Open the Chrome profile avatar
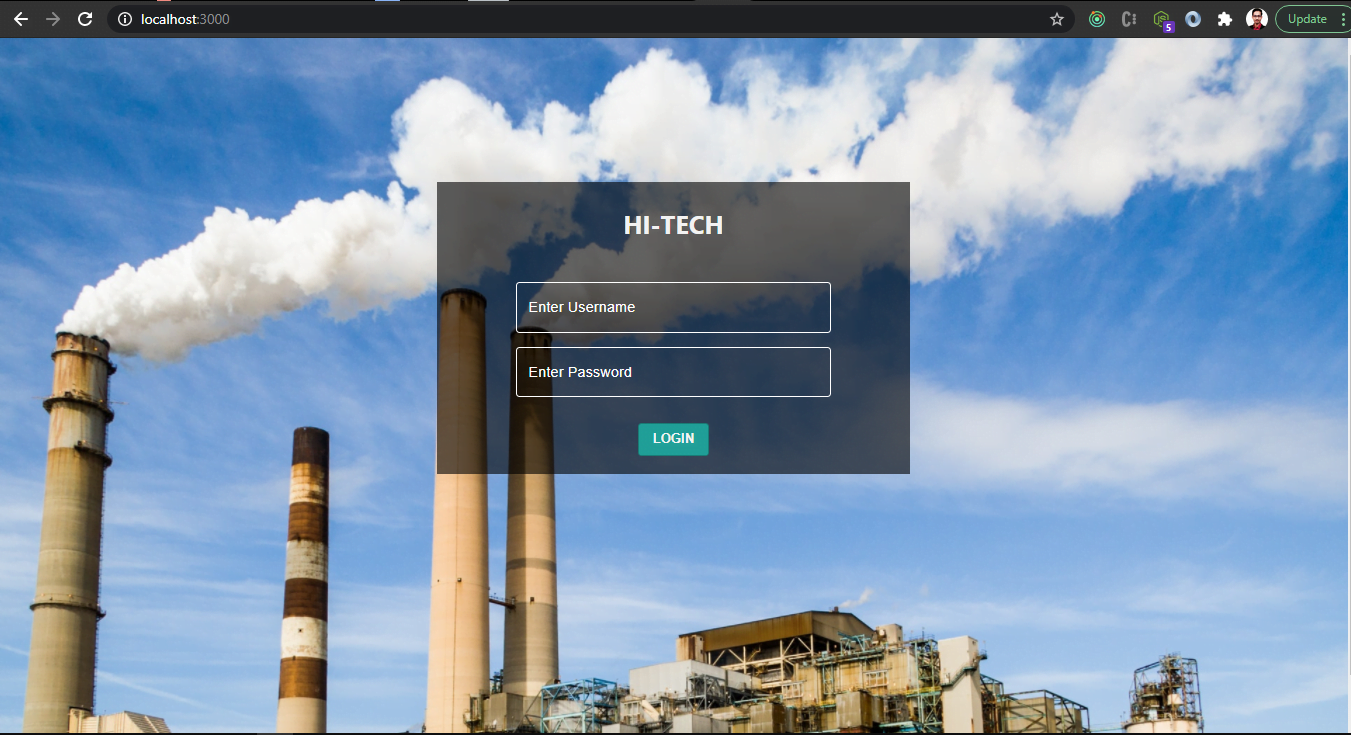 click(1257, 19)
